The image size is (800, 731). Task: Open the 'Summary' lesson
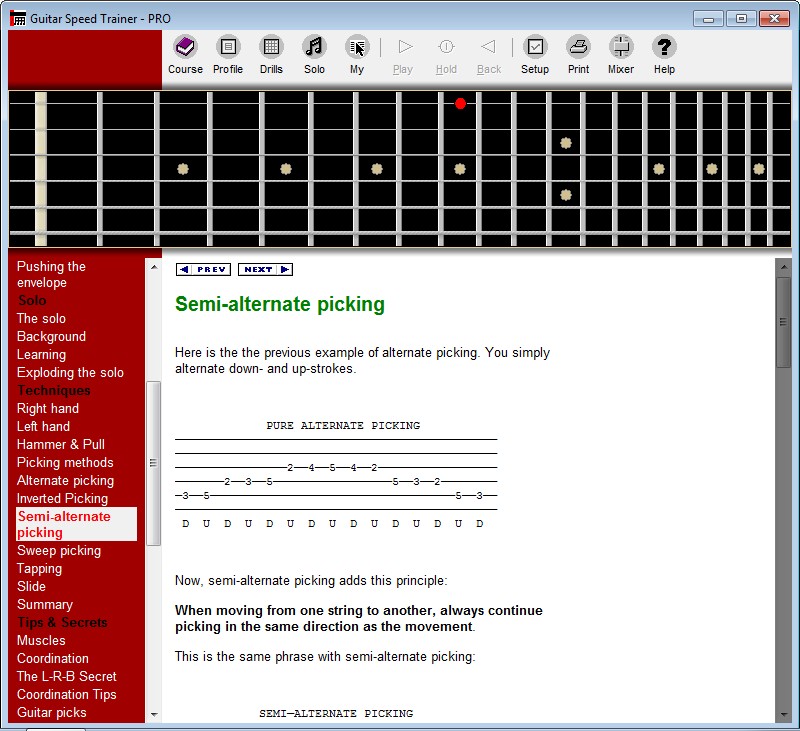click(x=45, y=604)
